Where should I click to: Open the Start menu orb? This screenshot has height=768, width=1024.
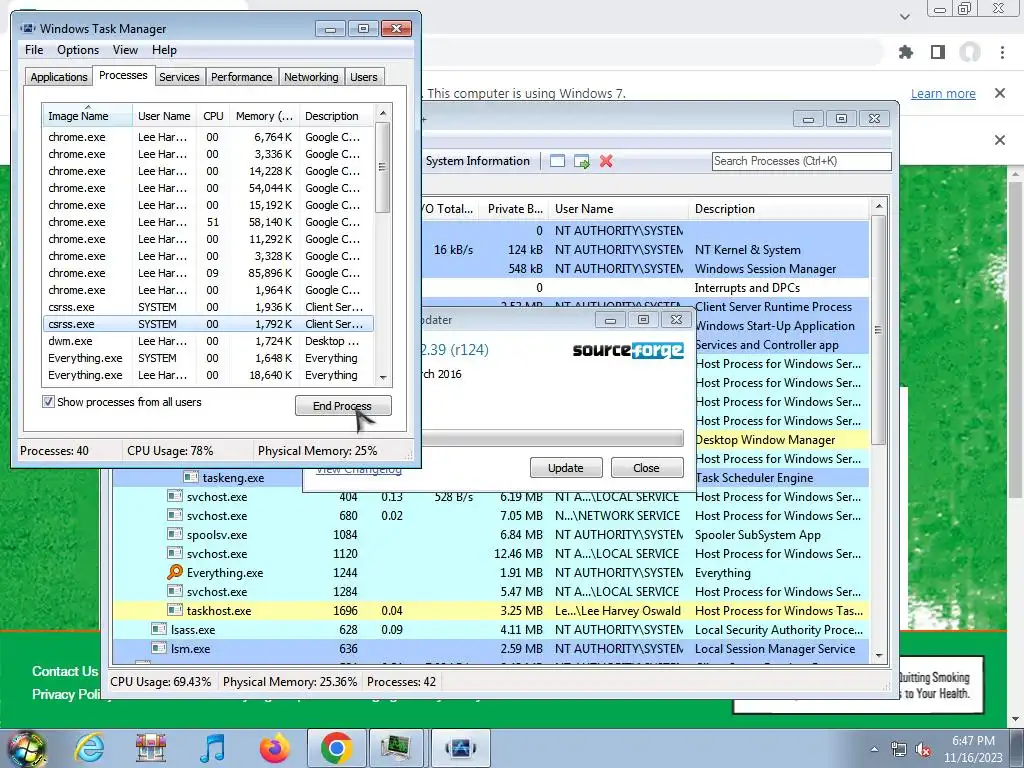[x=26, y=748]
